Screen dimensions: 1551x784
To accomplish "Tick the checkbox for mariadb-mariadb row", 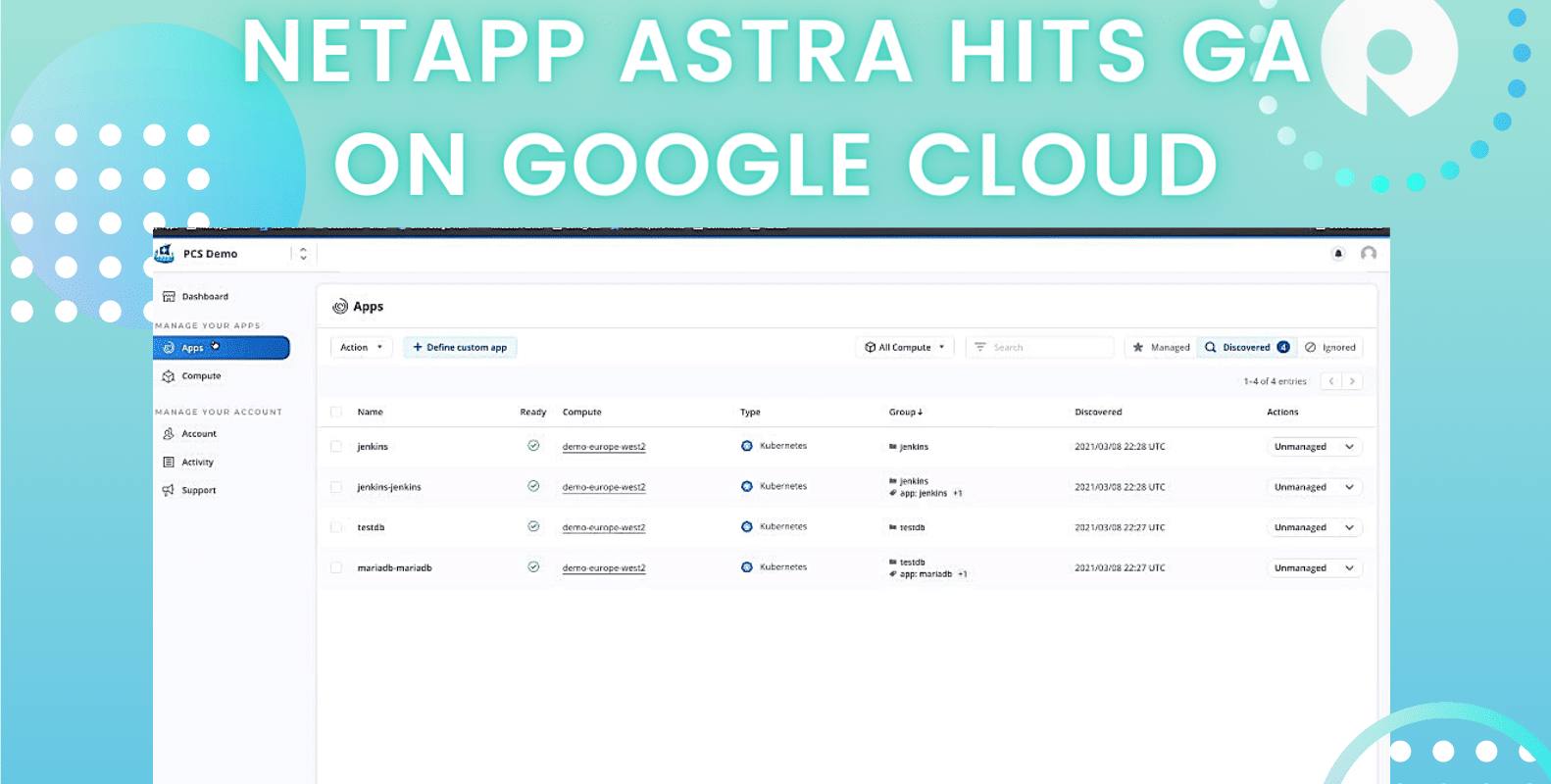I will tap(336, 567).
